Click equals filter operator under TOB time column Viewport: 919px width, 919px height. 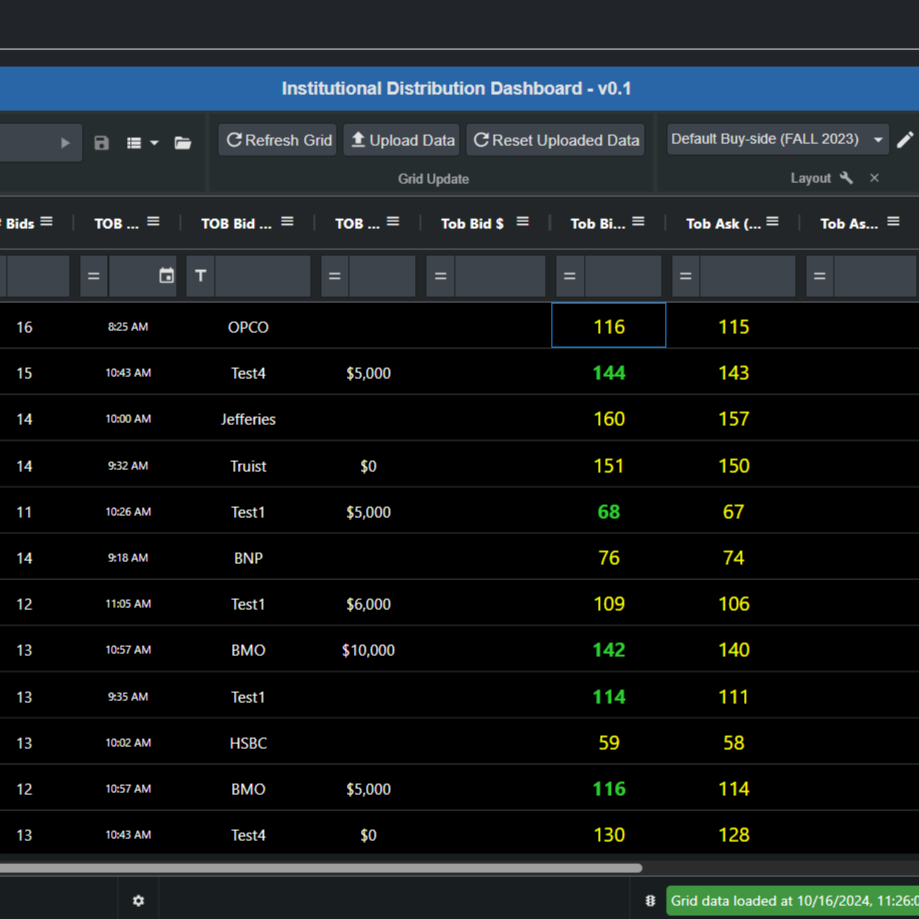tap(94, 276)
